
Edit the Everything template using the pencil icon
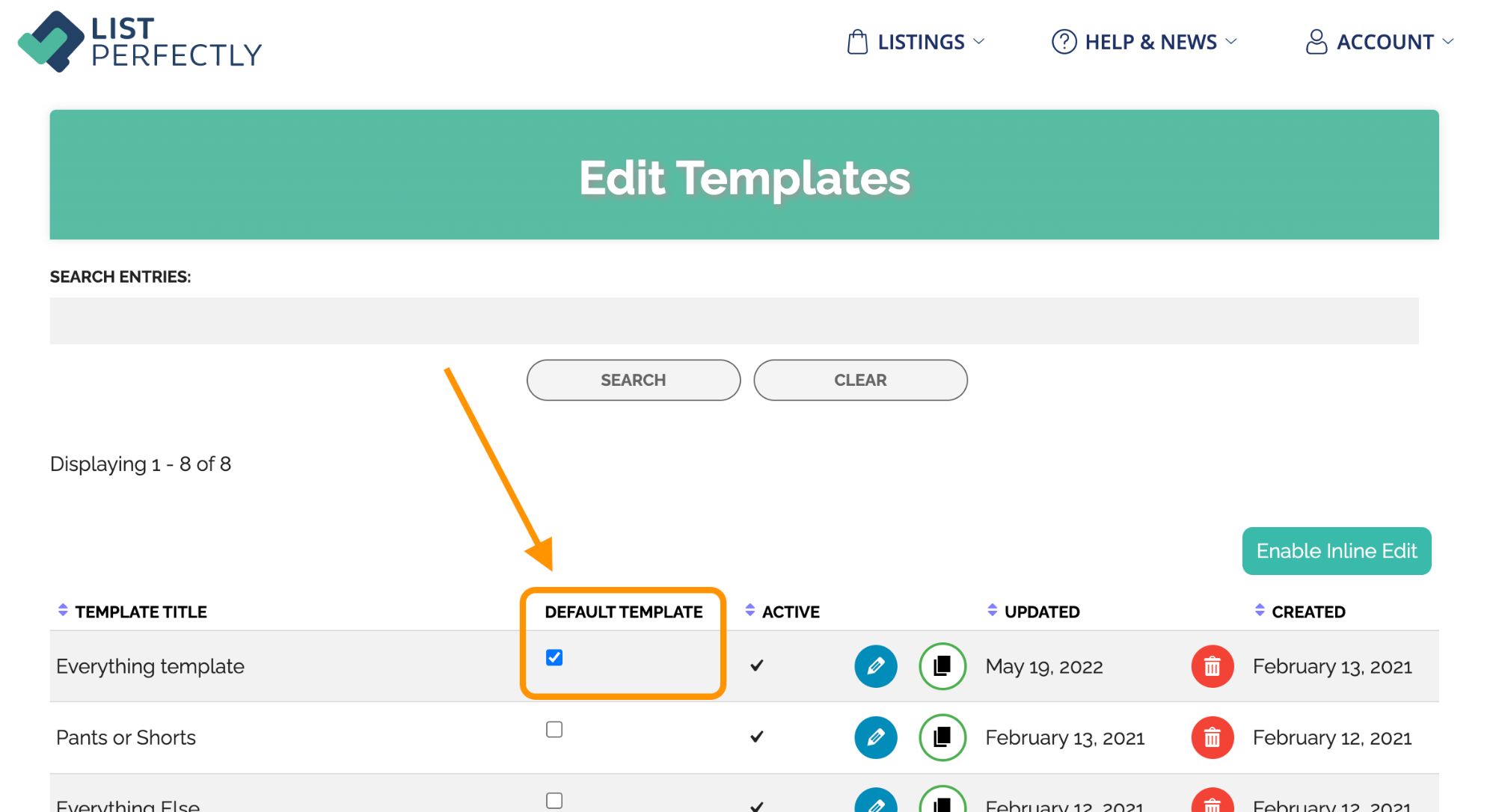tap(875, 665)
